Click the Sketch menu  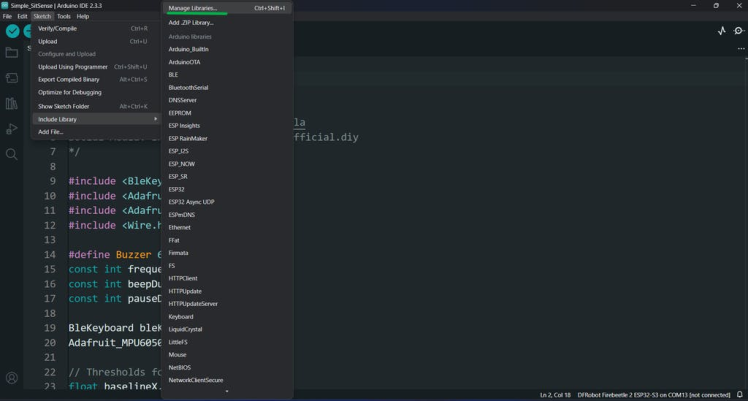click(x=42, y=16)
